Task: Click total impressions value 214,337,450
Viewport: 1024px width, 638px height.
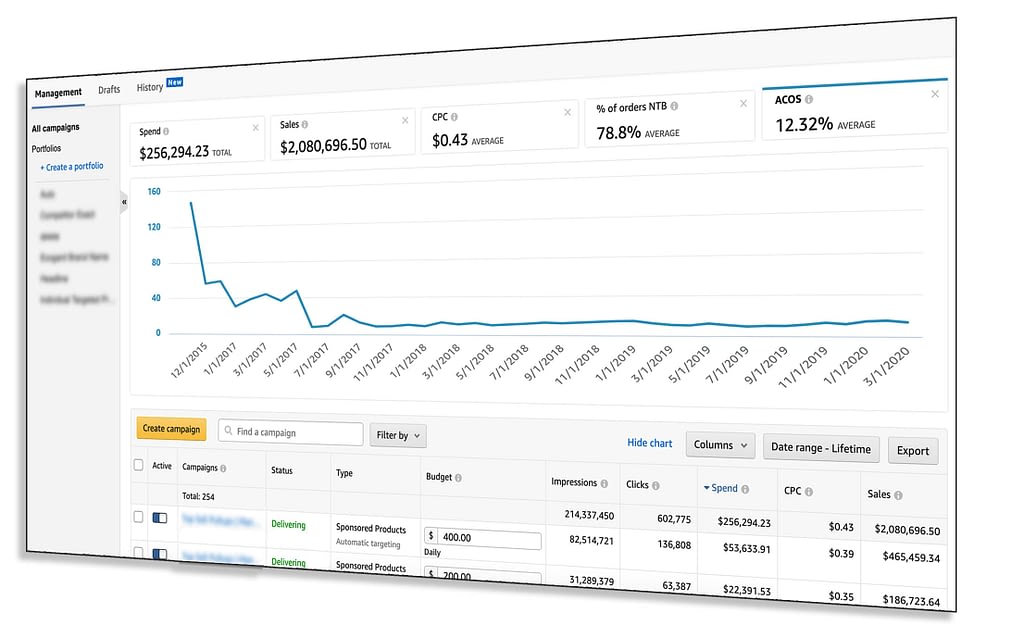Action: 589,515
